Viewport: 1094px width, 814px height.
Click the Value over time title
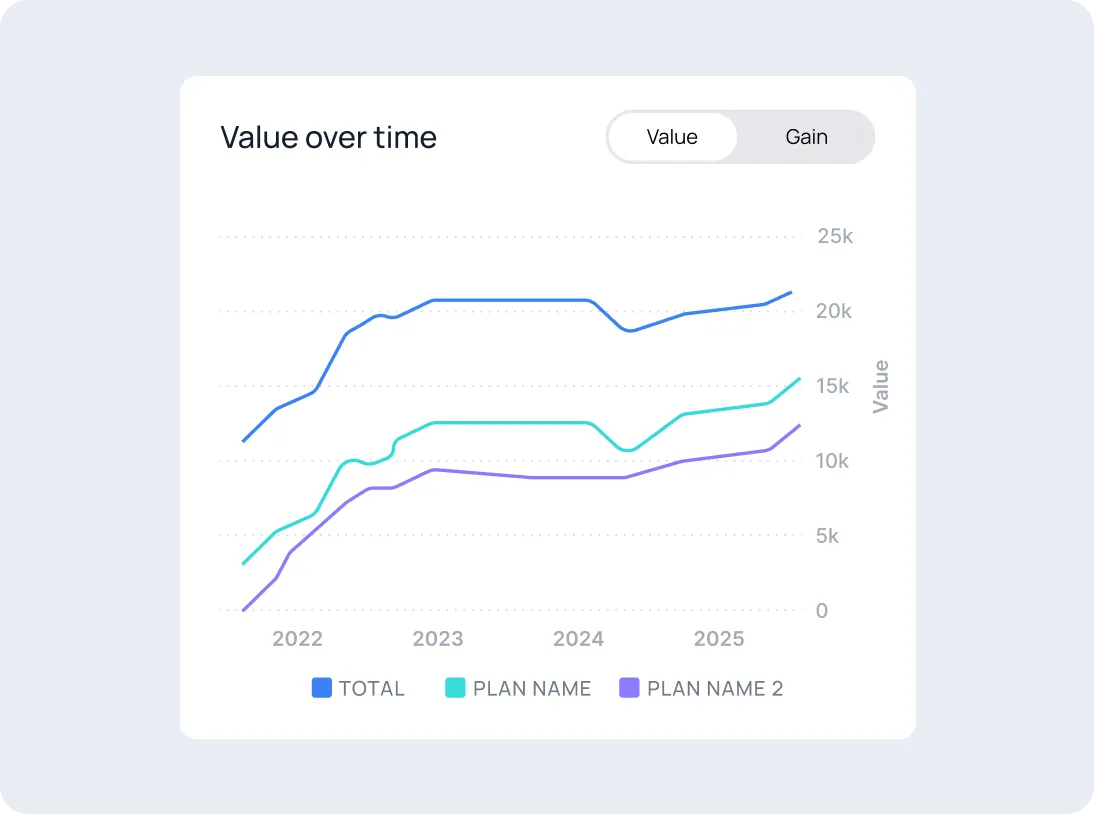(328, 137)
